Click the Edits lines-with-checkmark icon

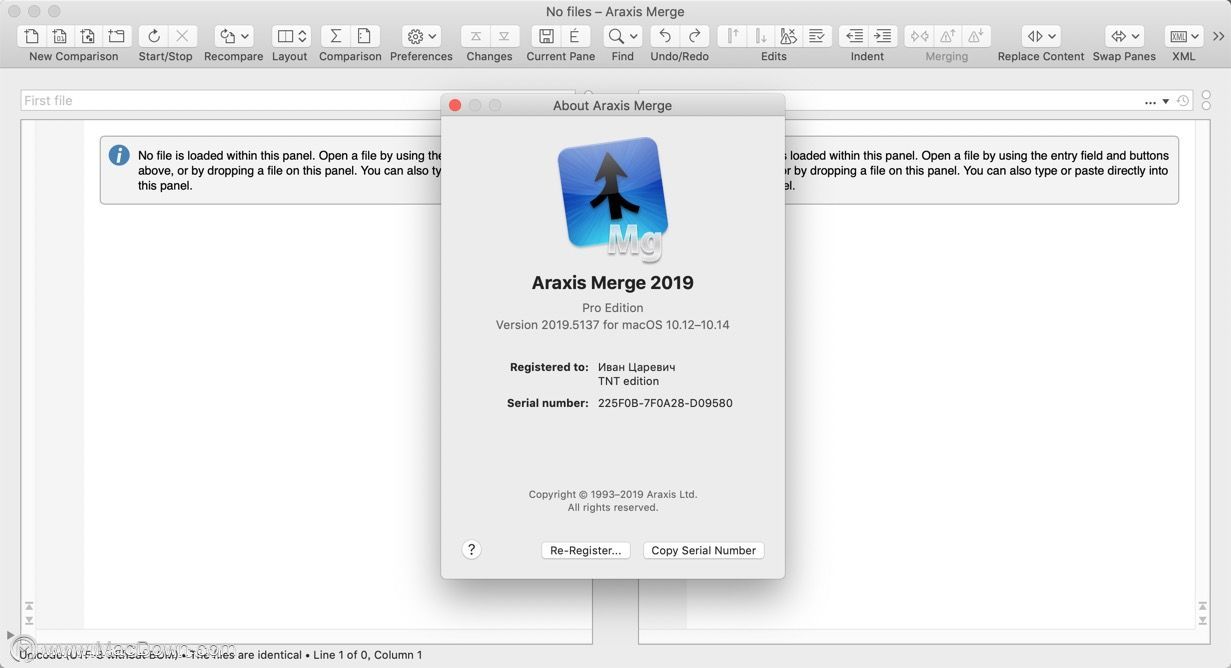(x=816, y=36)
